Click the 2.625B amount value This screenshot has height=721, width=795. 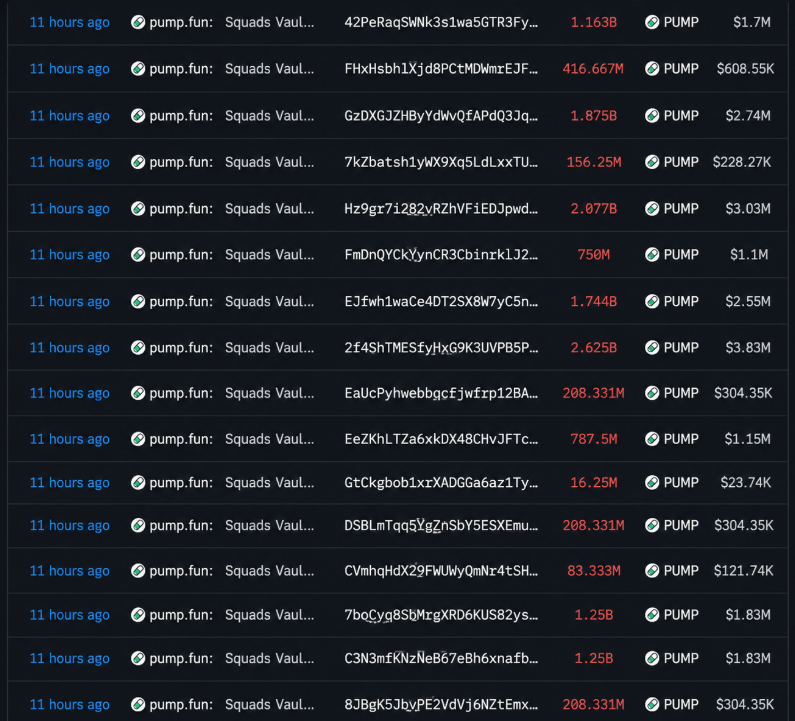coord(594,348)
